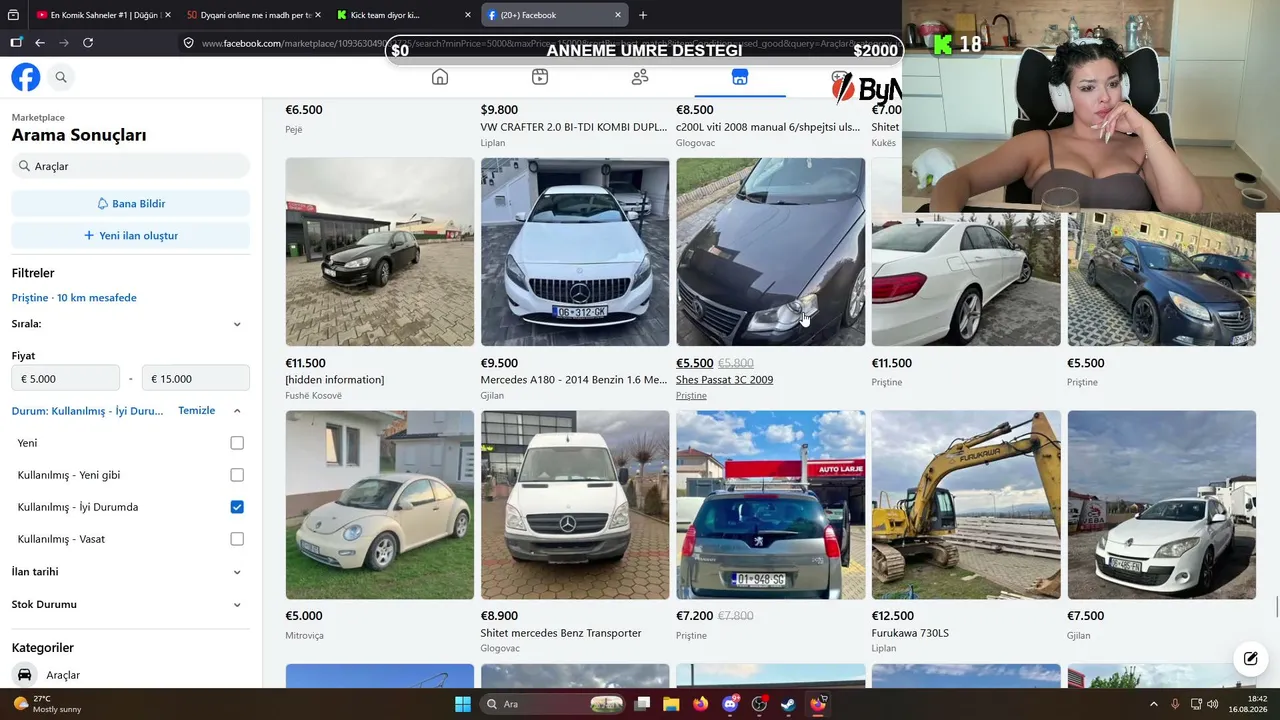Click the Araçlar marketplace search field
Image resolution: width=1280 pixels, height=720 pixels.
click(x=131, y=166)
